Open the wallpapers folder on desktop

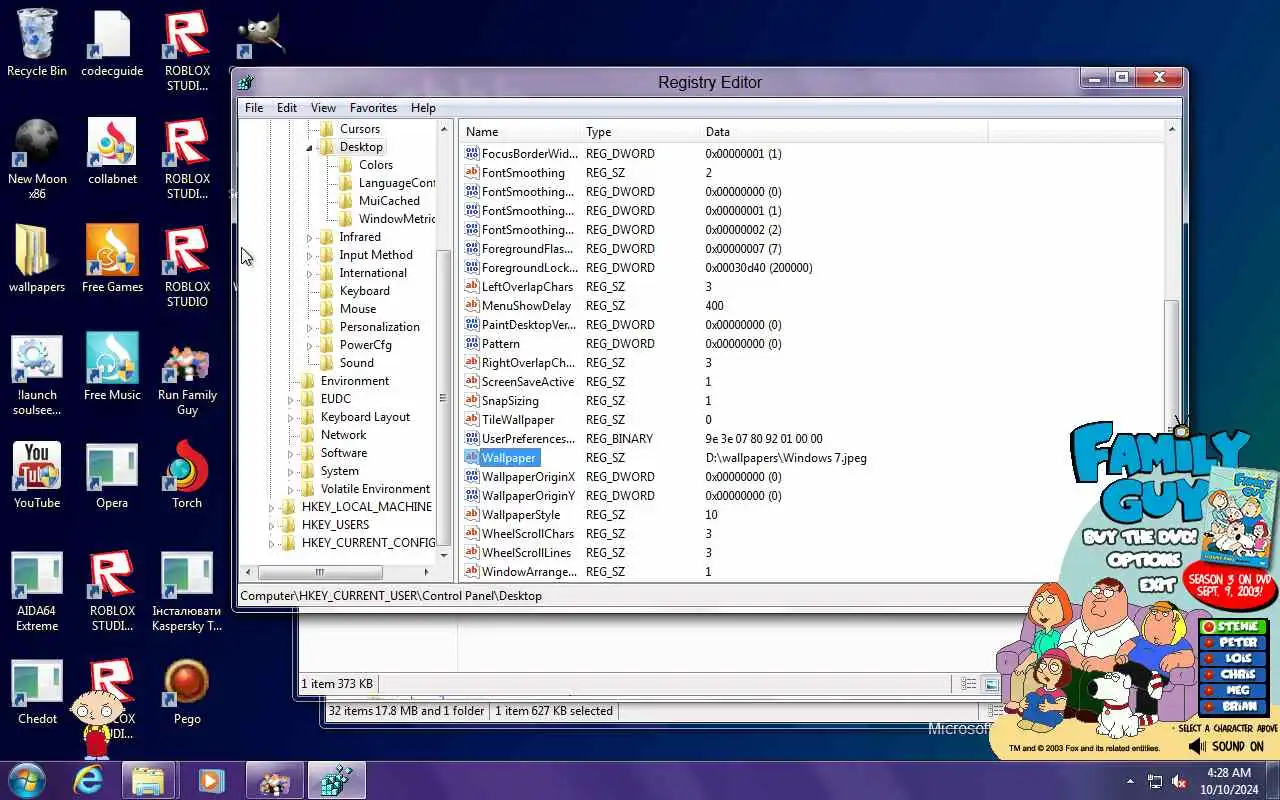click(x=37, y=259)
